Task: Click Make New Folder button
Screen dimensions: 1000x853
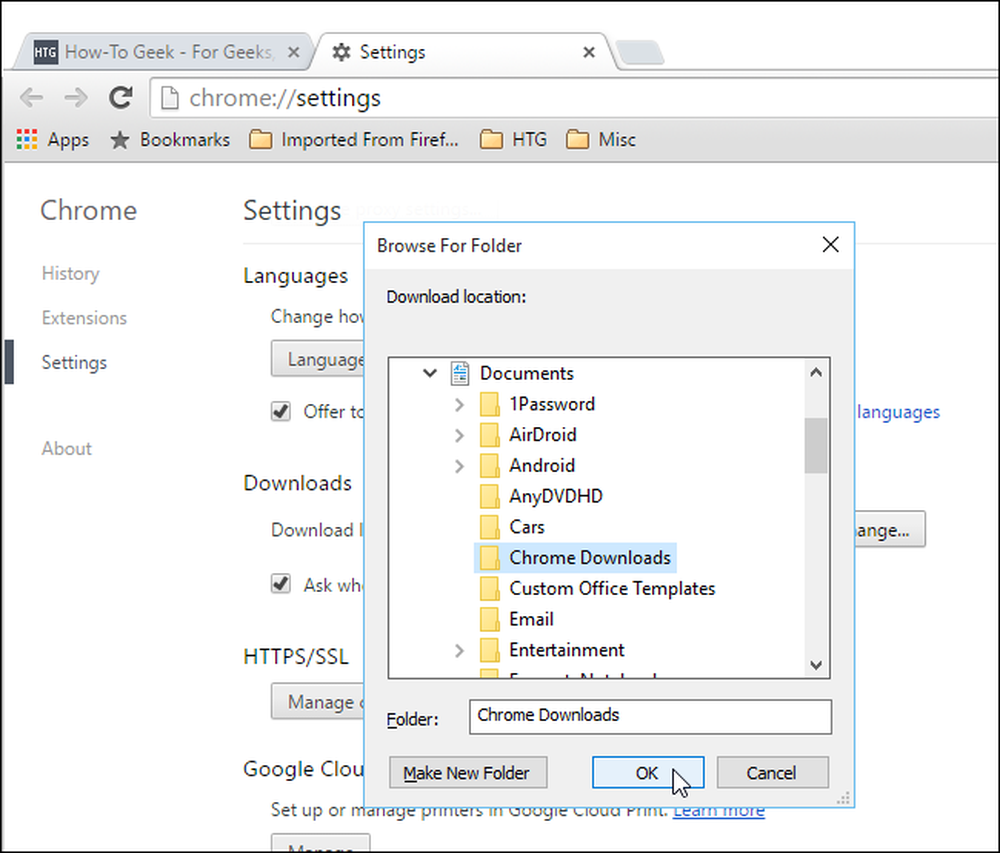Action: coord(468,773)
